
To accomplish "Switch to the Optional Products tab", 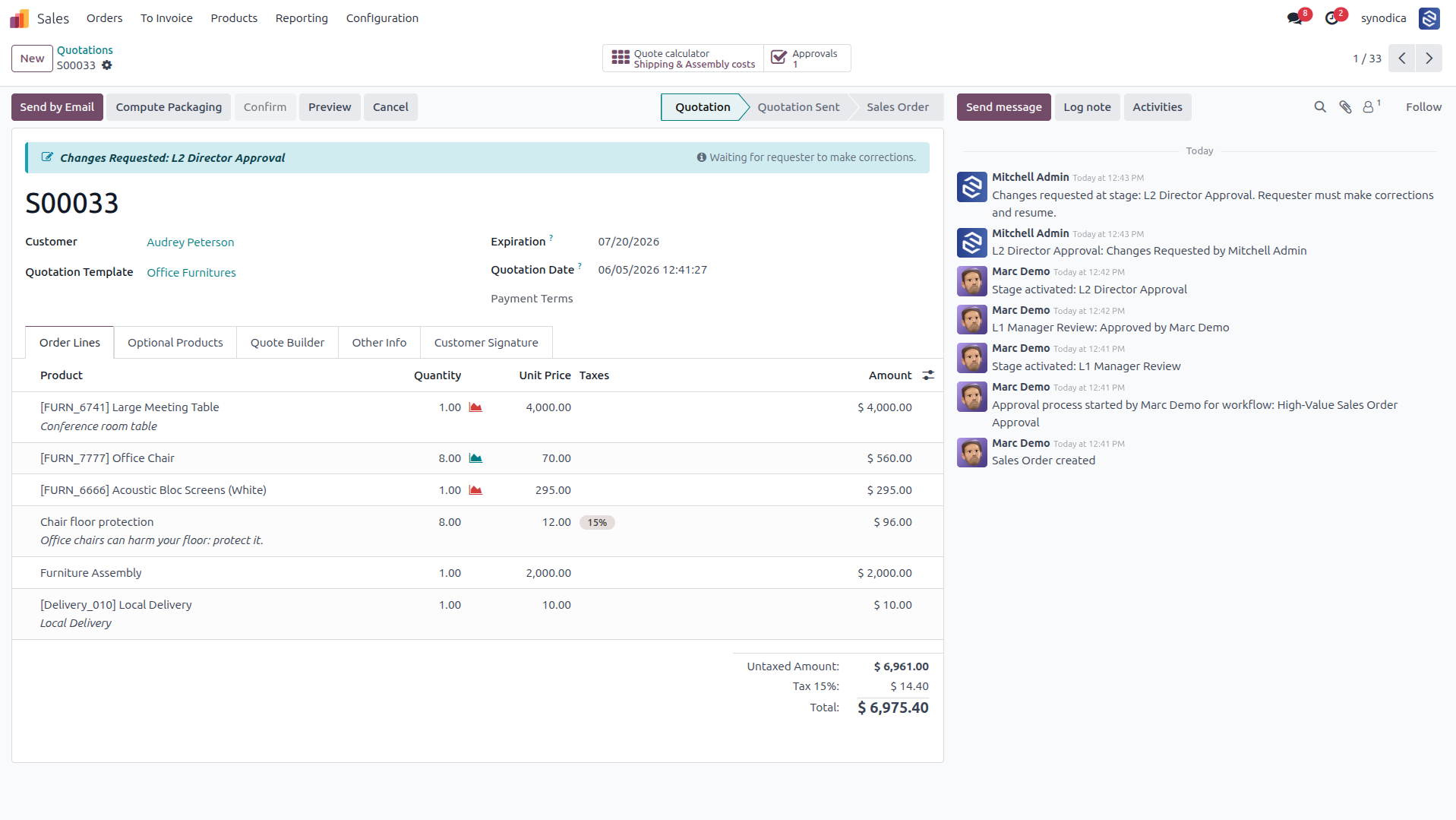I will tap(175, 343).
